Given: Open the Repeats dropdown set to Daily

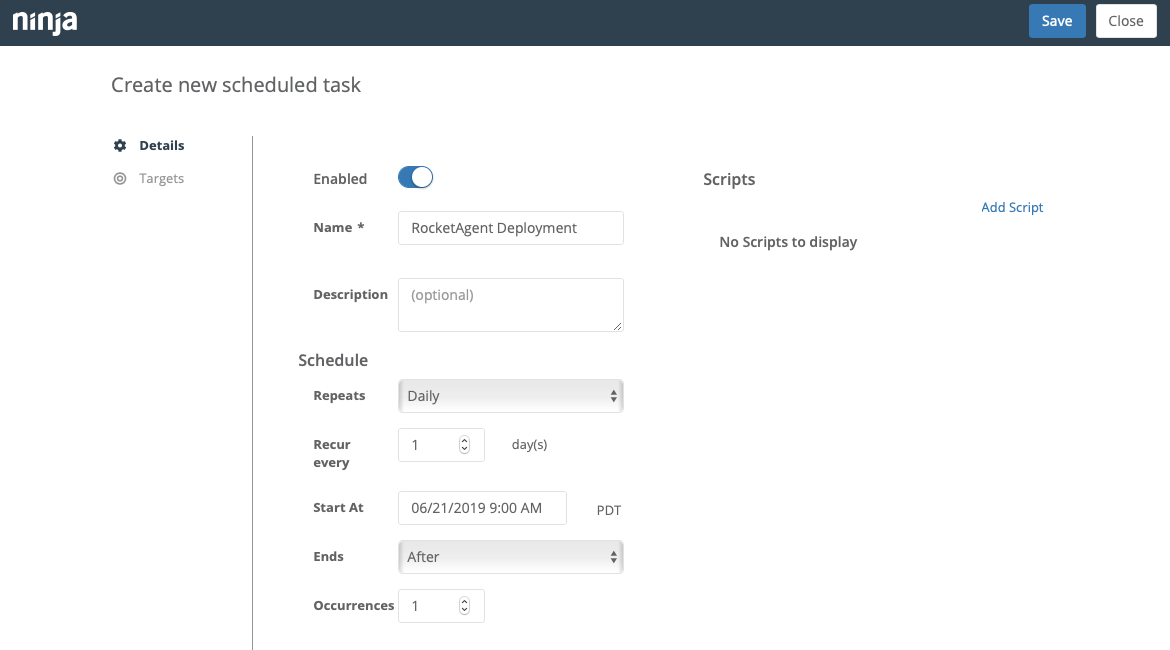Looking at the screenshot, I should (510, 396).
